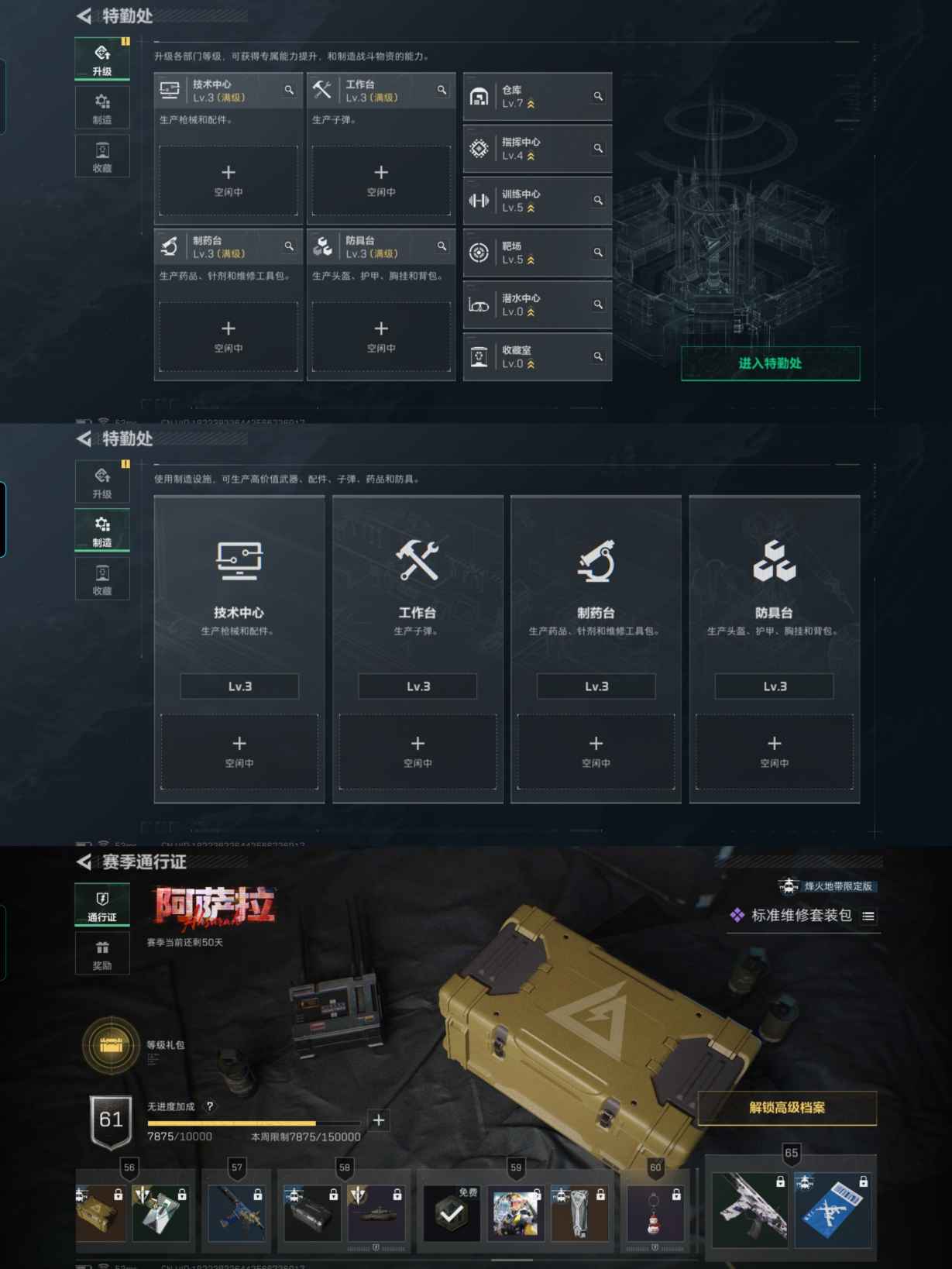Click the pass experience progress bar
This screenshot has height=1269, width=952.
254,1123
